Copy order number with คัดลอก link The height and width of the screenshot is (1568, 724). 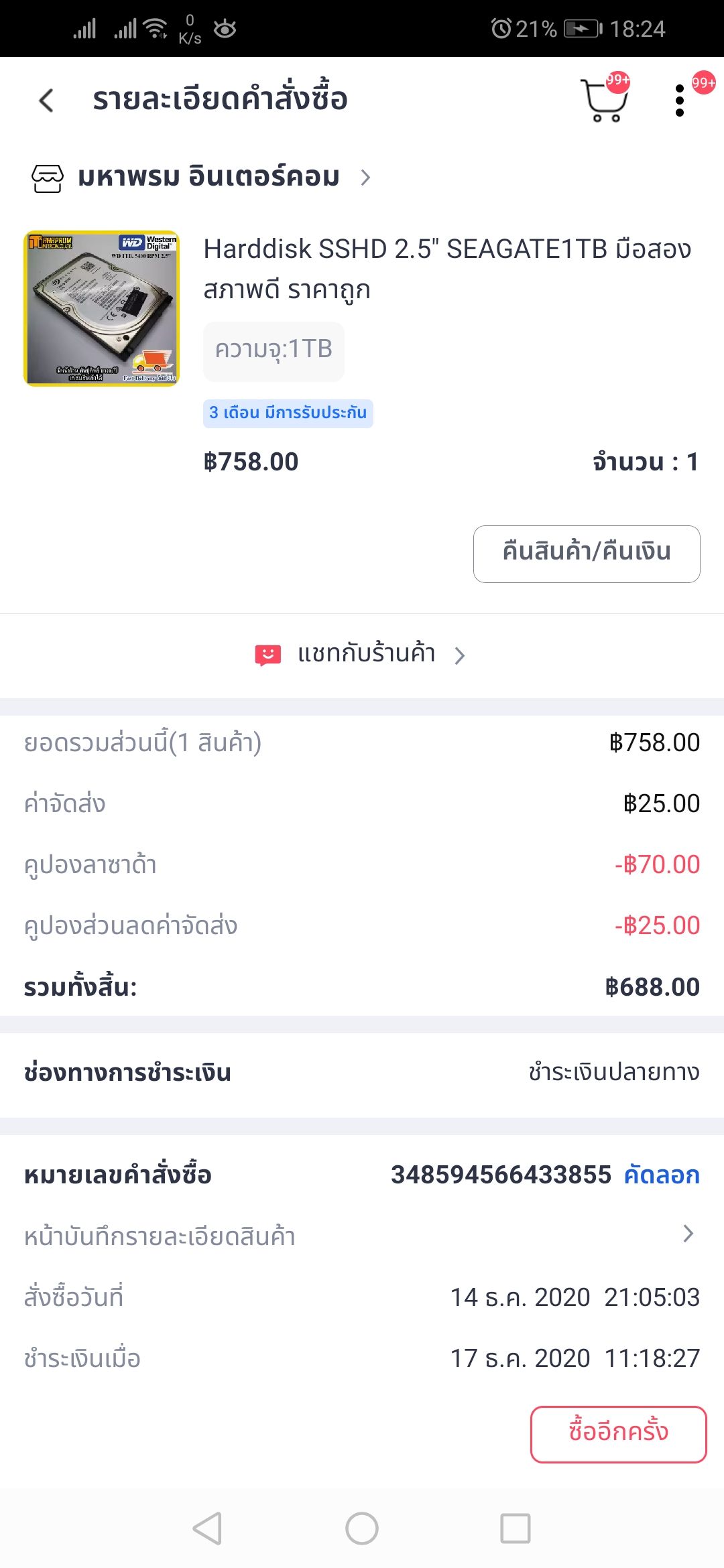(x=662, y=1175)
